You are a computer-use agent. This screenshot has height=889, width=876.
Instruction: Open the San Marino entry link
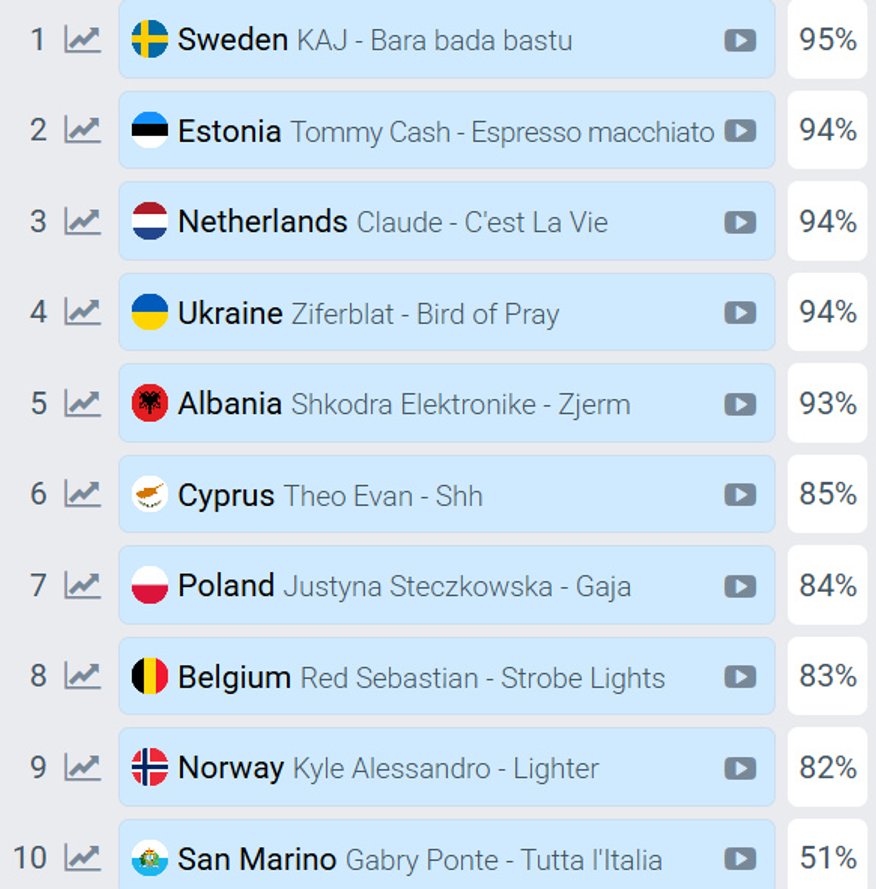coord(257,858)
